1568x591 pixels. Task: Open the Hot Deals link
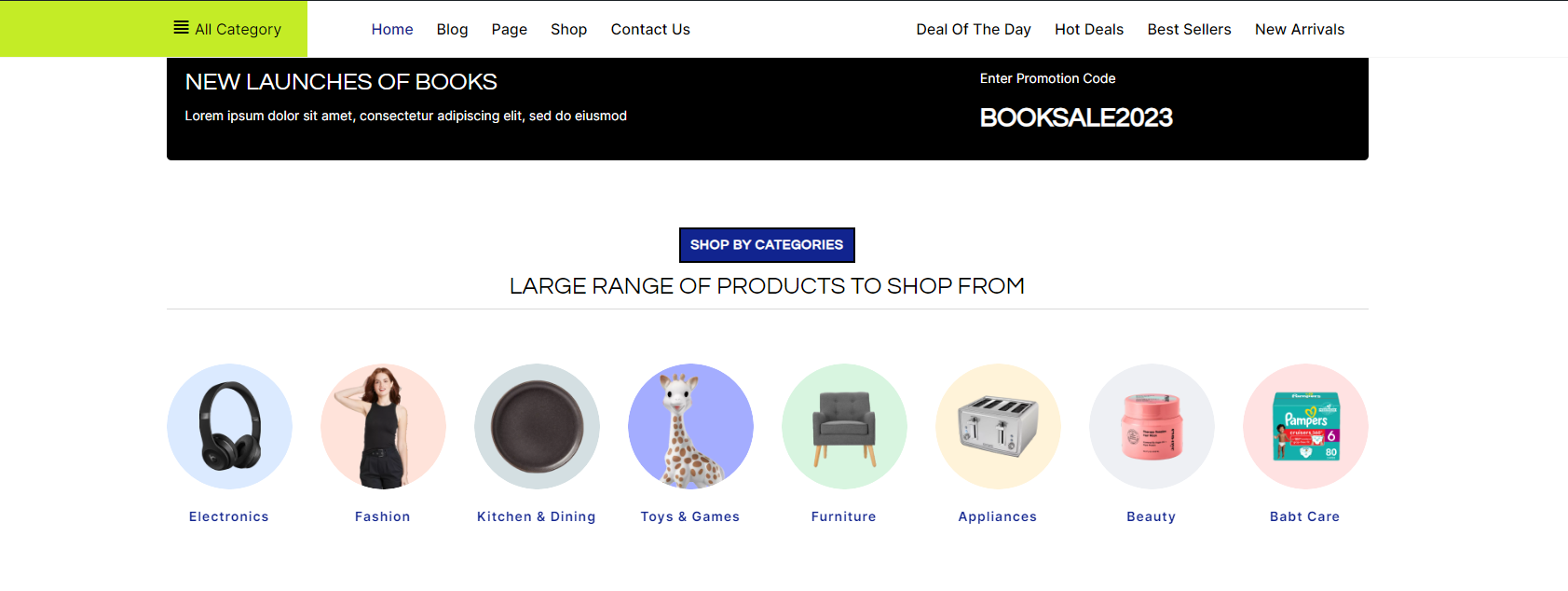1089,30
